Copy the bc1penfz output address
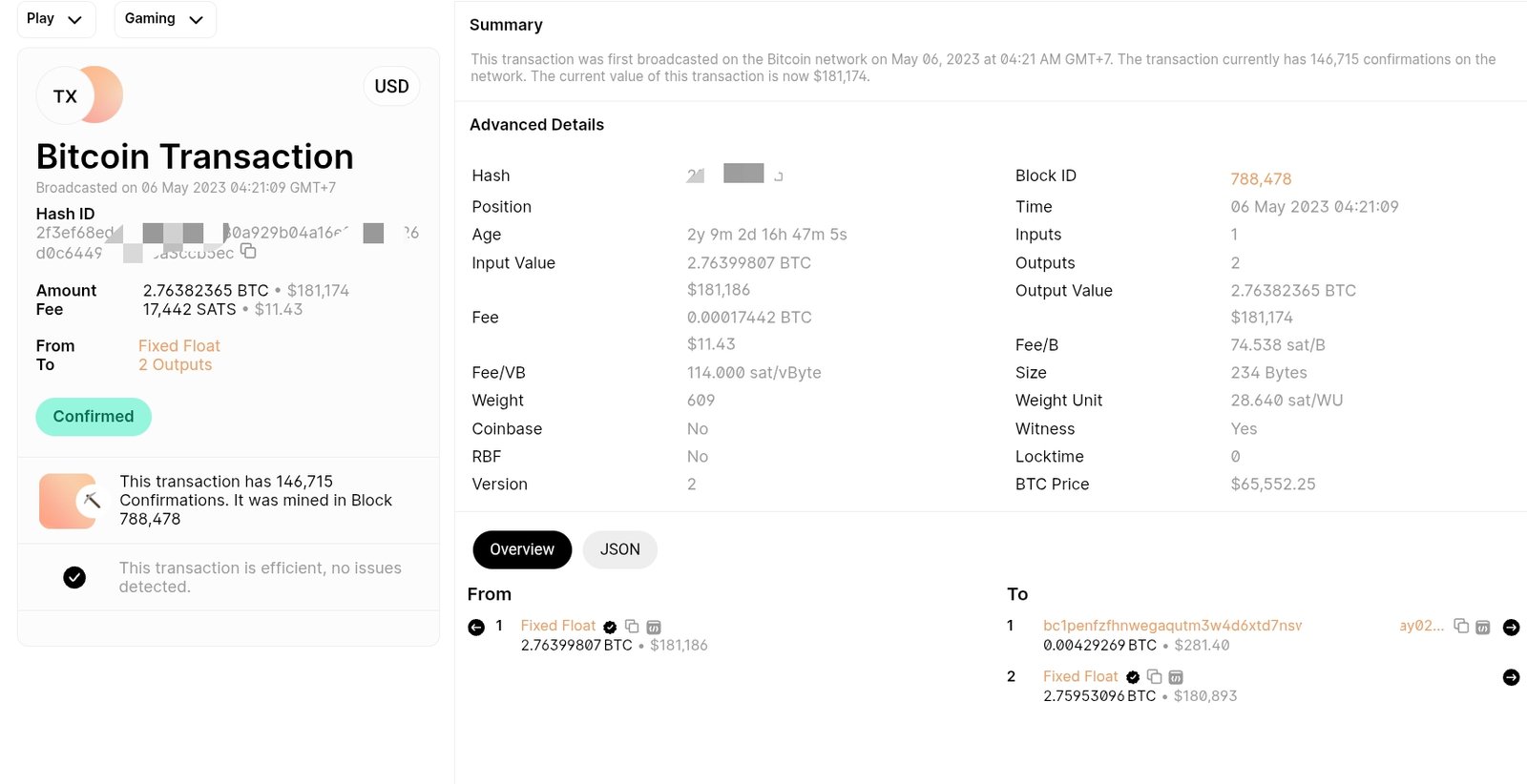 1460,626
